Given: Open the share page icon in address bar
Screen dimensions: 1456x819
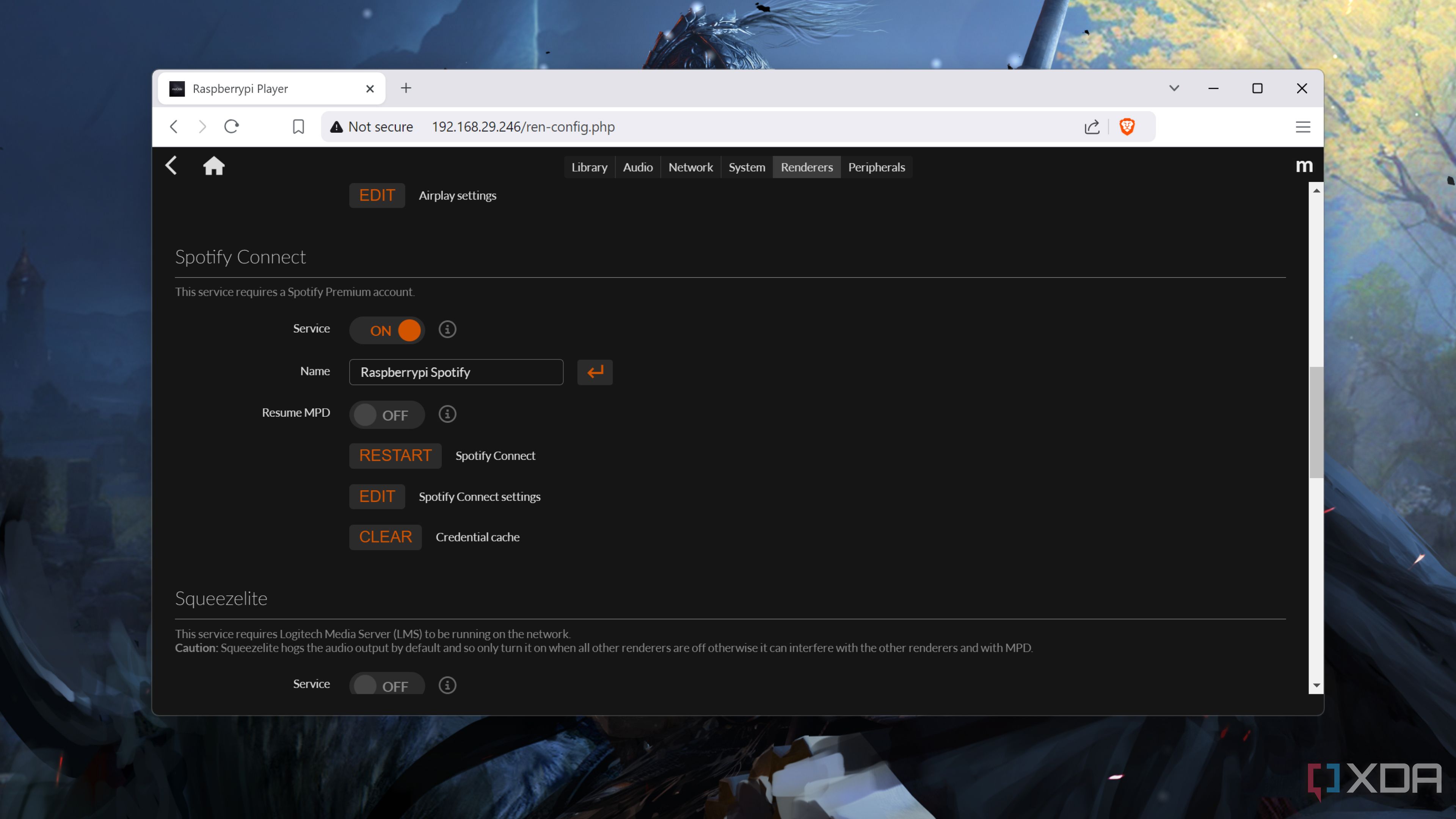Looking at the screenshot, I should click(1092, 127).
